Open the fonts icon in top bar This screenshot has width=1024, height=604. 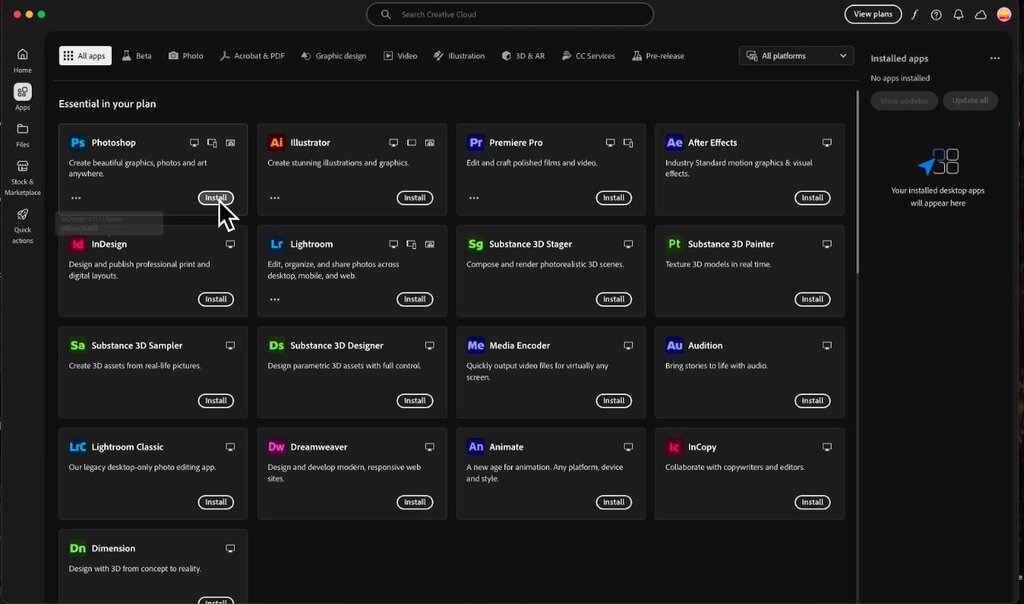[x=914, y=15]
